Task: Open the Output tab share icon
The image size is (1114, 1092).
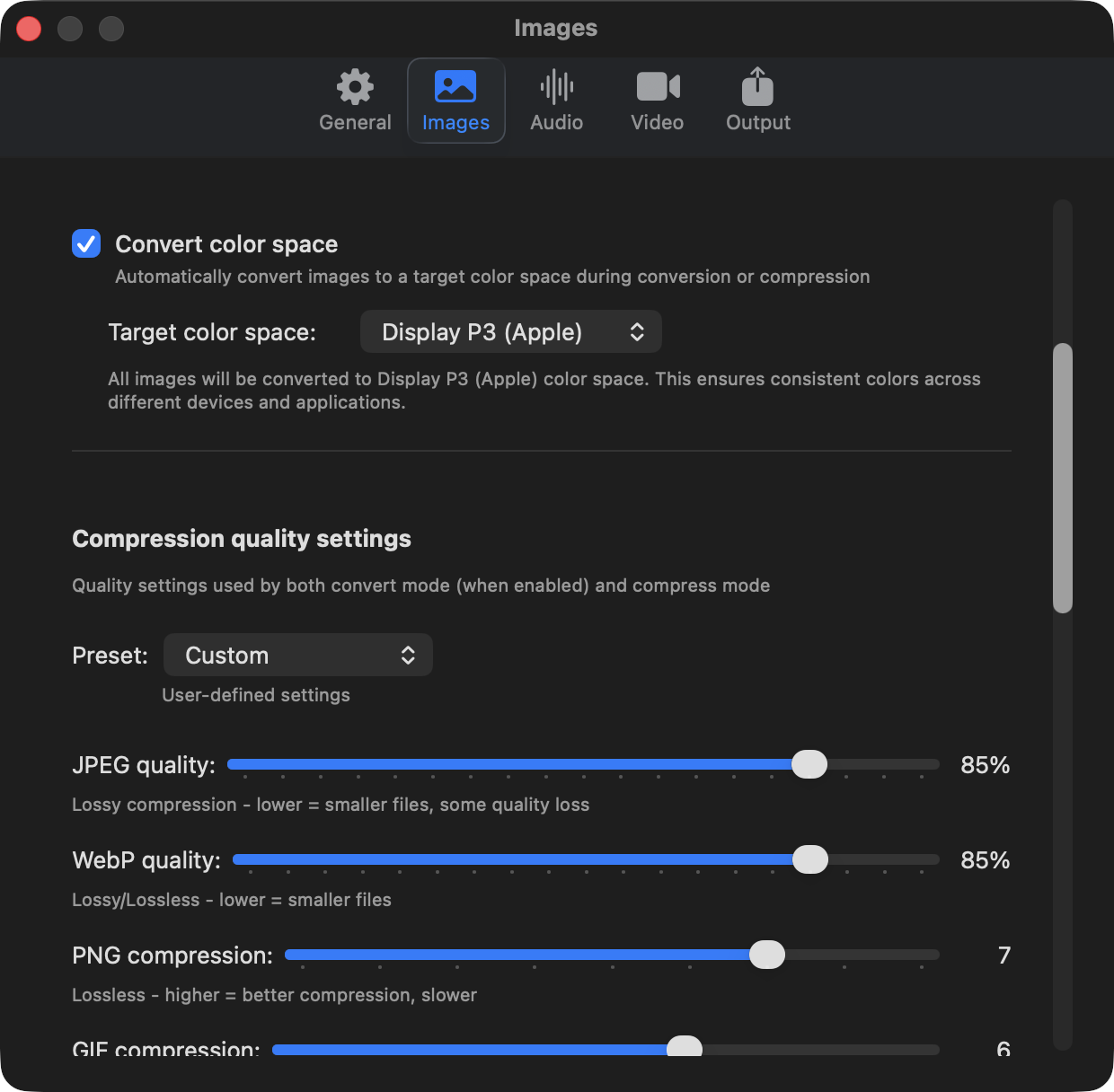Action: (x=757, y=87)
